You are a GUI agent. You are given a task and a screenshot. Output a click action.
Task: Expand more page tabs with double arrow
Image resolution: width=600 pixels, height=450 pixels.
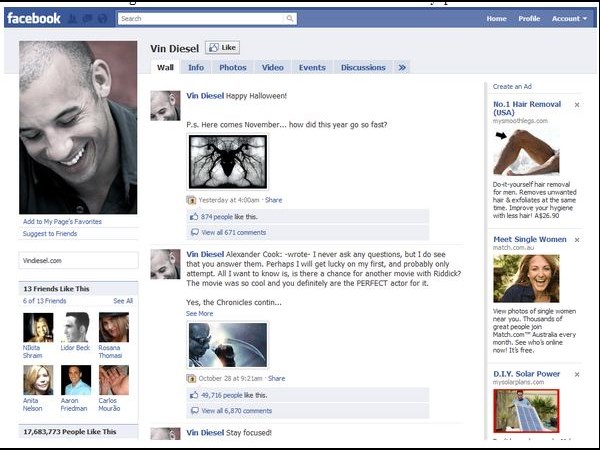point(402,68)
